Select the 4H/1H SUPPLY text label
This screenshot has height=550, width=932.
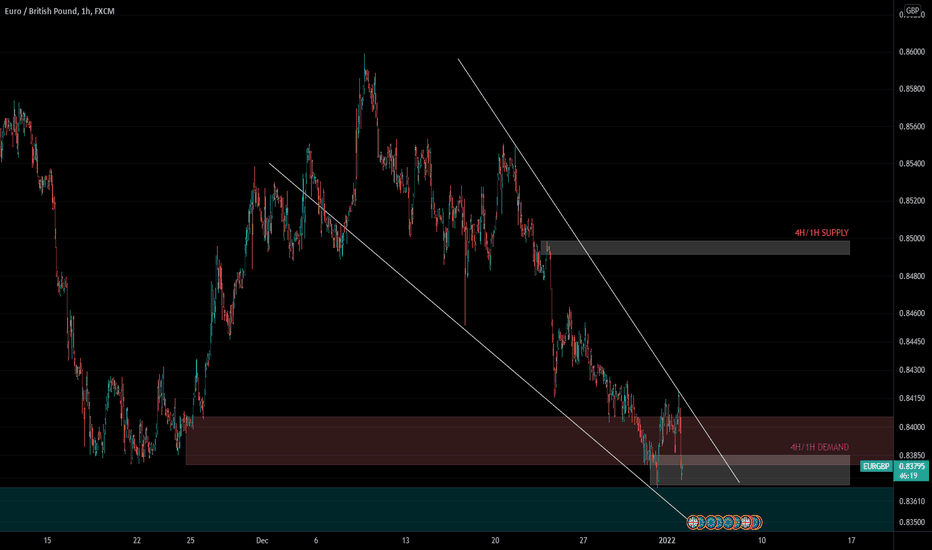tap(821, 232)
